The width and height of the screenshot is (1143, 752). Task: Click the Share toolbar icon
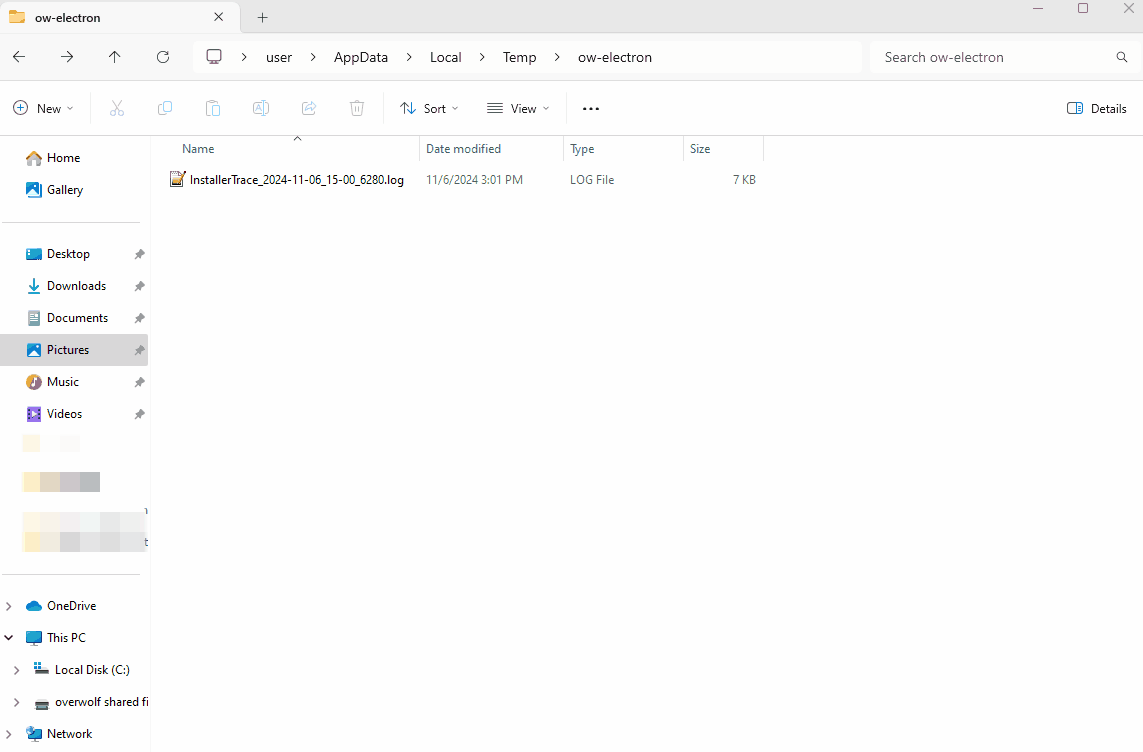coord(309,109)
